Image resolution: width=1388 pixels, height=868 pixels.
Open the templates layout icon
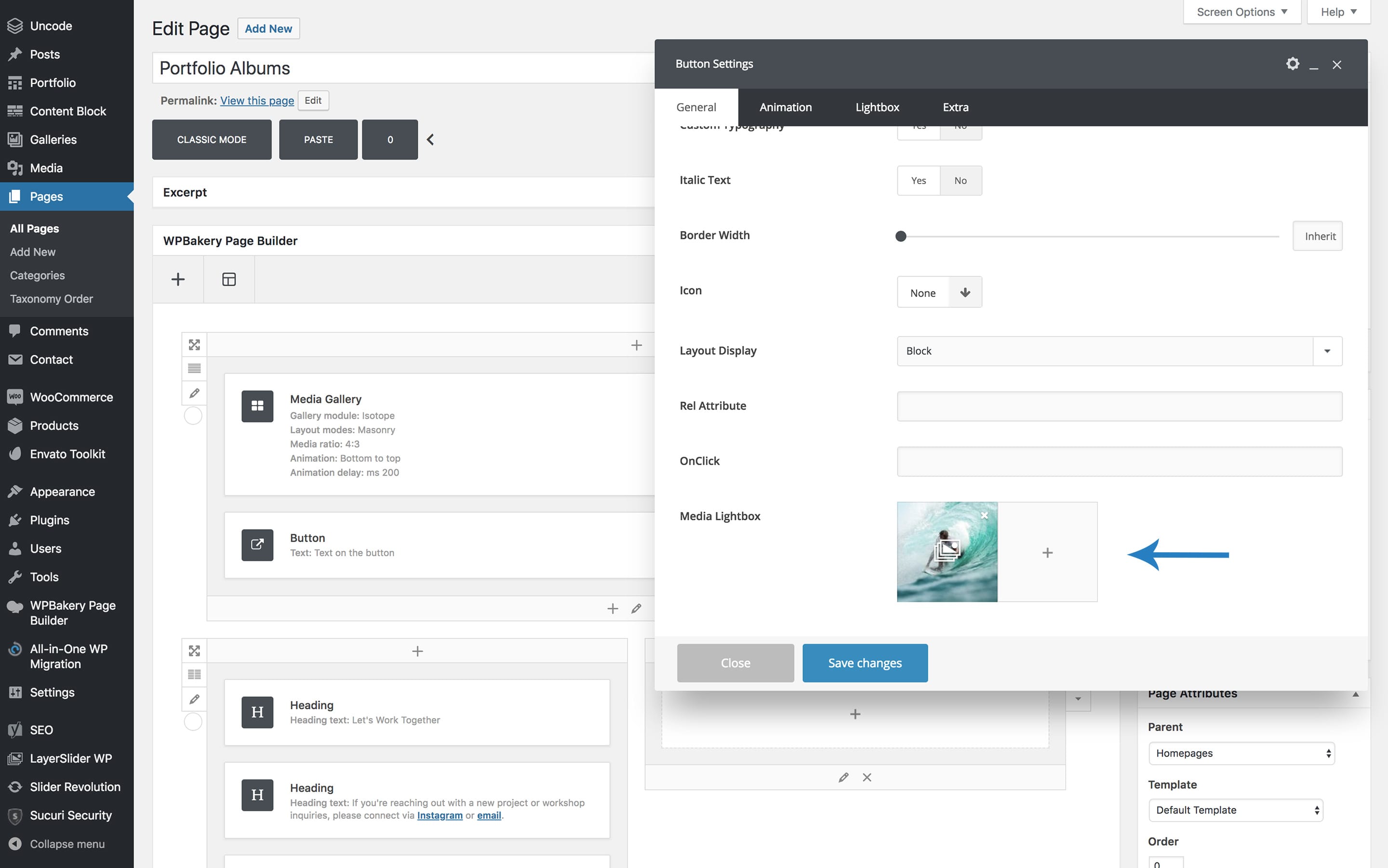(x=228, y=280)
